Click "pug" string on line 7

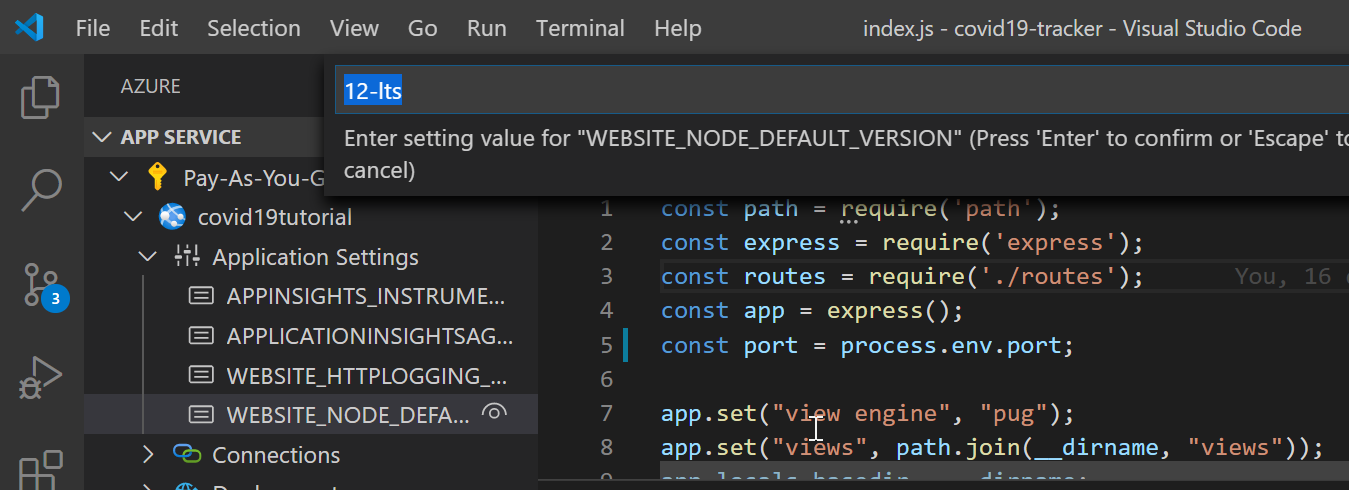[x=1014, y=413]
